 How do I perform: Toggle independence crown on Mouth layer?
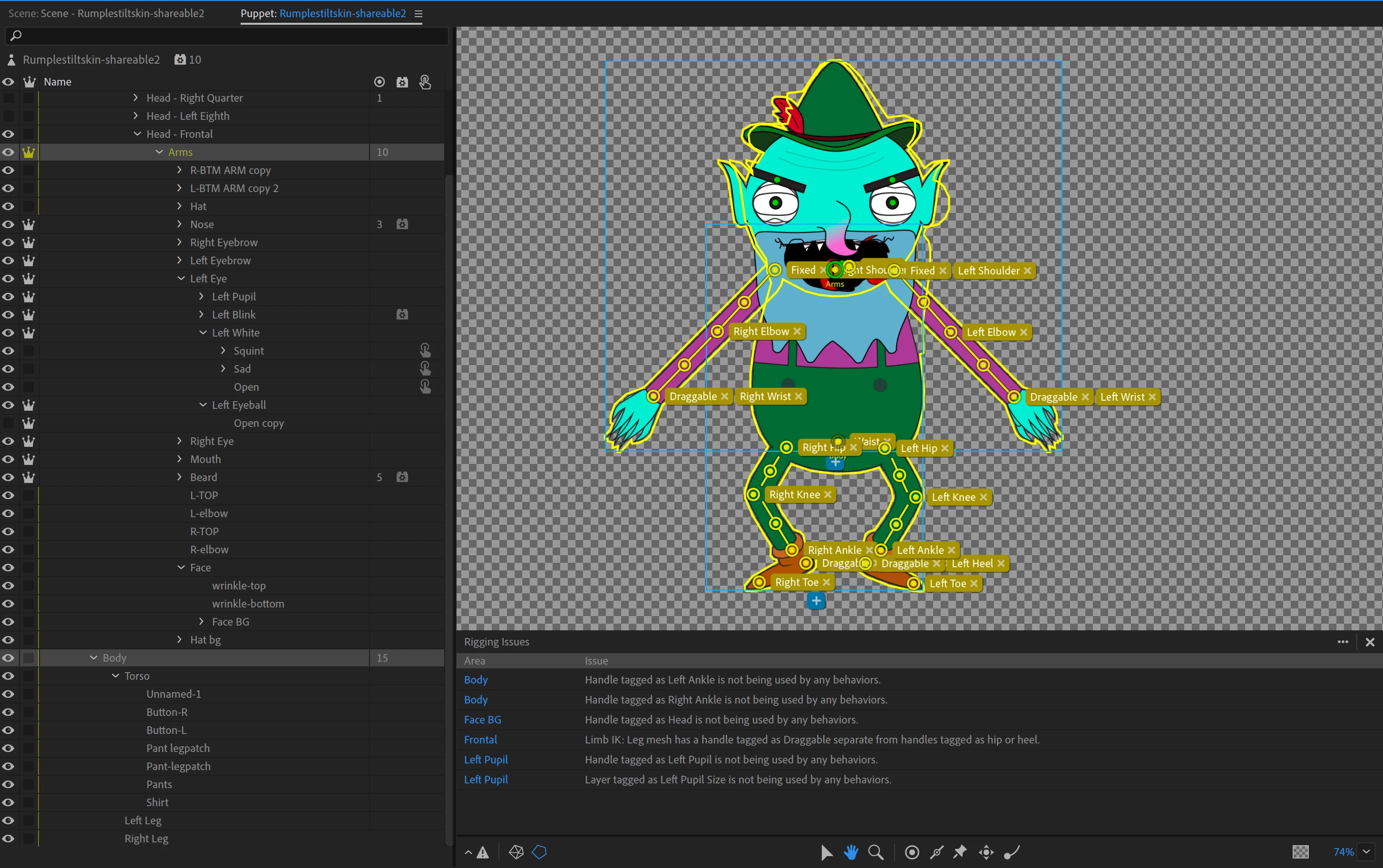[x=28, y=459]
